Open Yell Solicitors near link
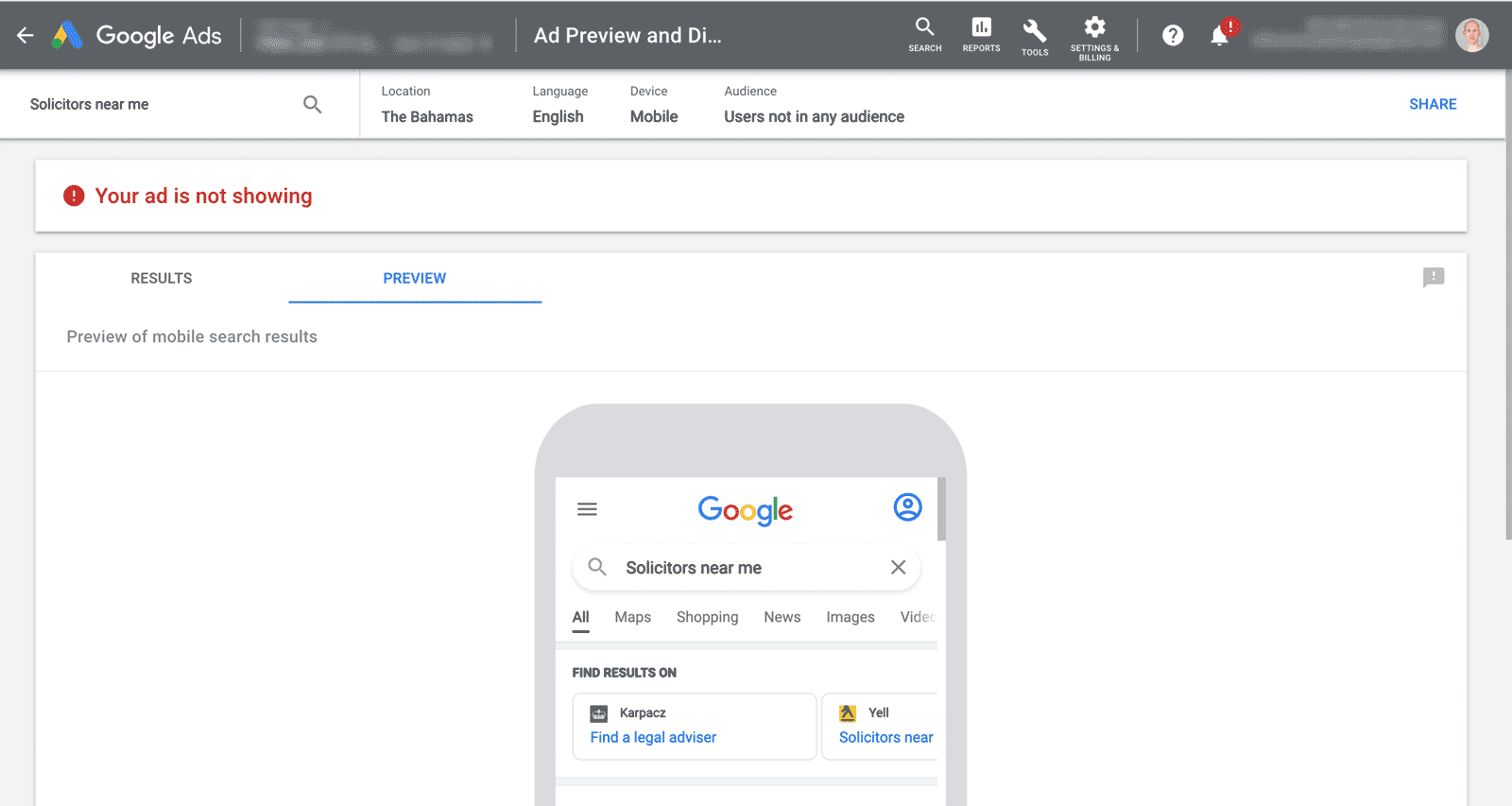Screen dimensions: 1512x806 click(x=885, y=737)
